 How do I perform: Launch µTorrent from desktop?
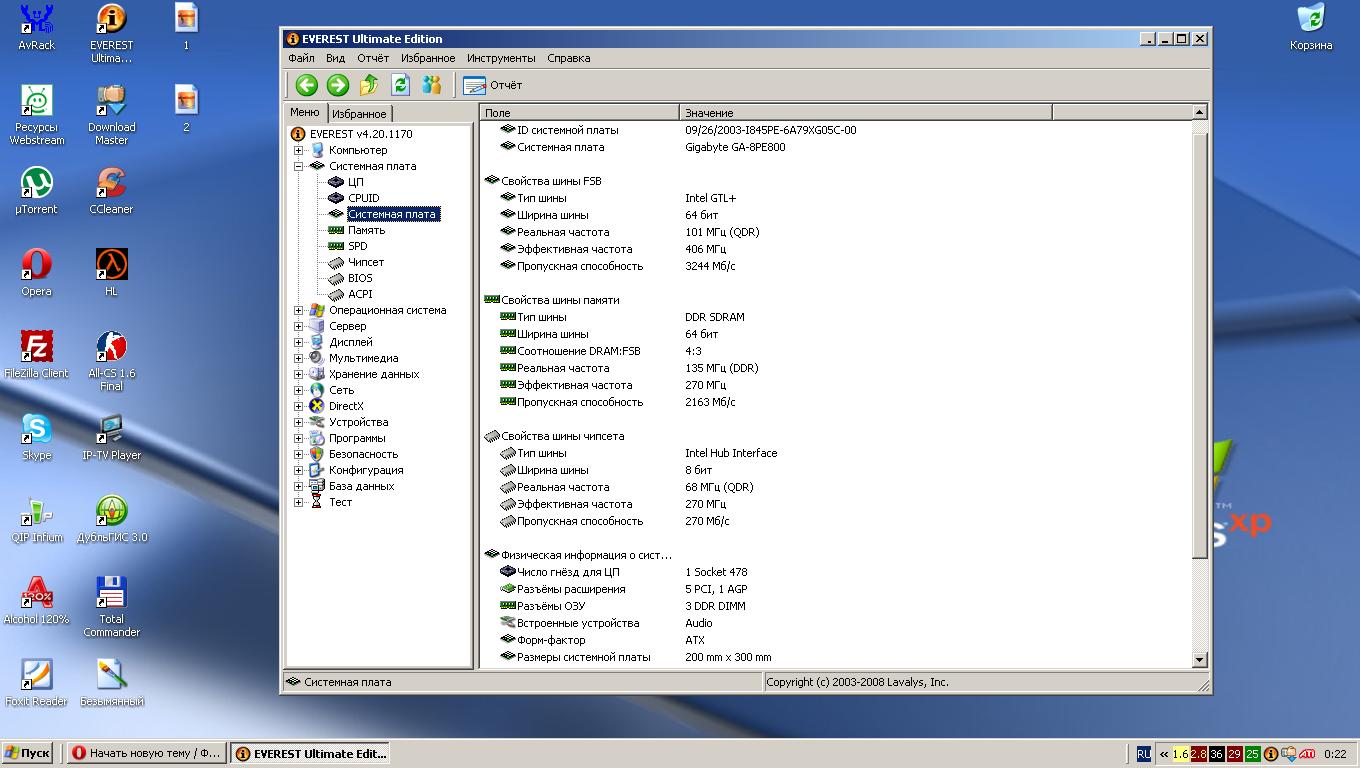[37, 191]
